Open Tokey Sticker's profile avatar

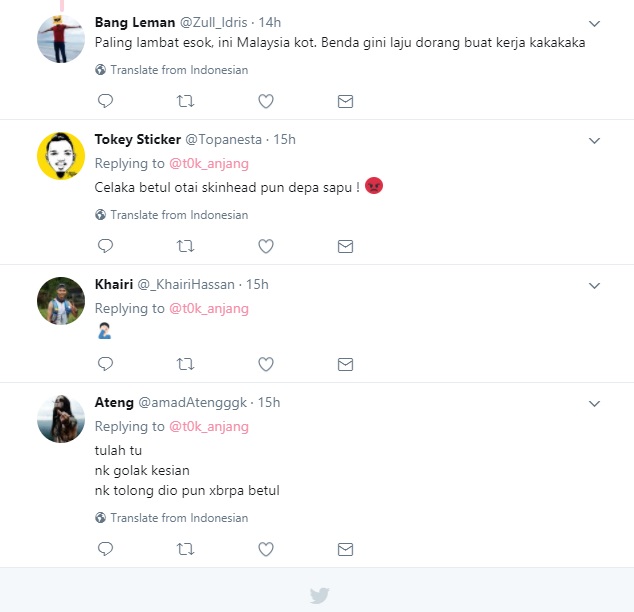tap(61, 156)
